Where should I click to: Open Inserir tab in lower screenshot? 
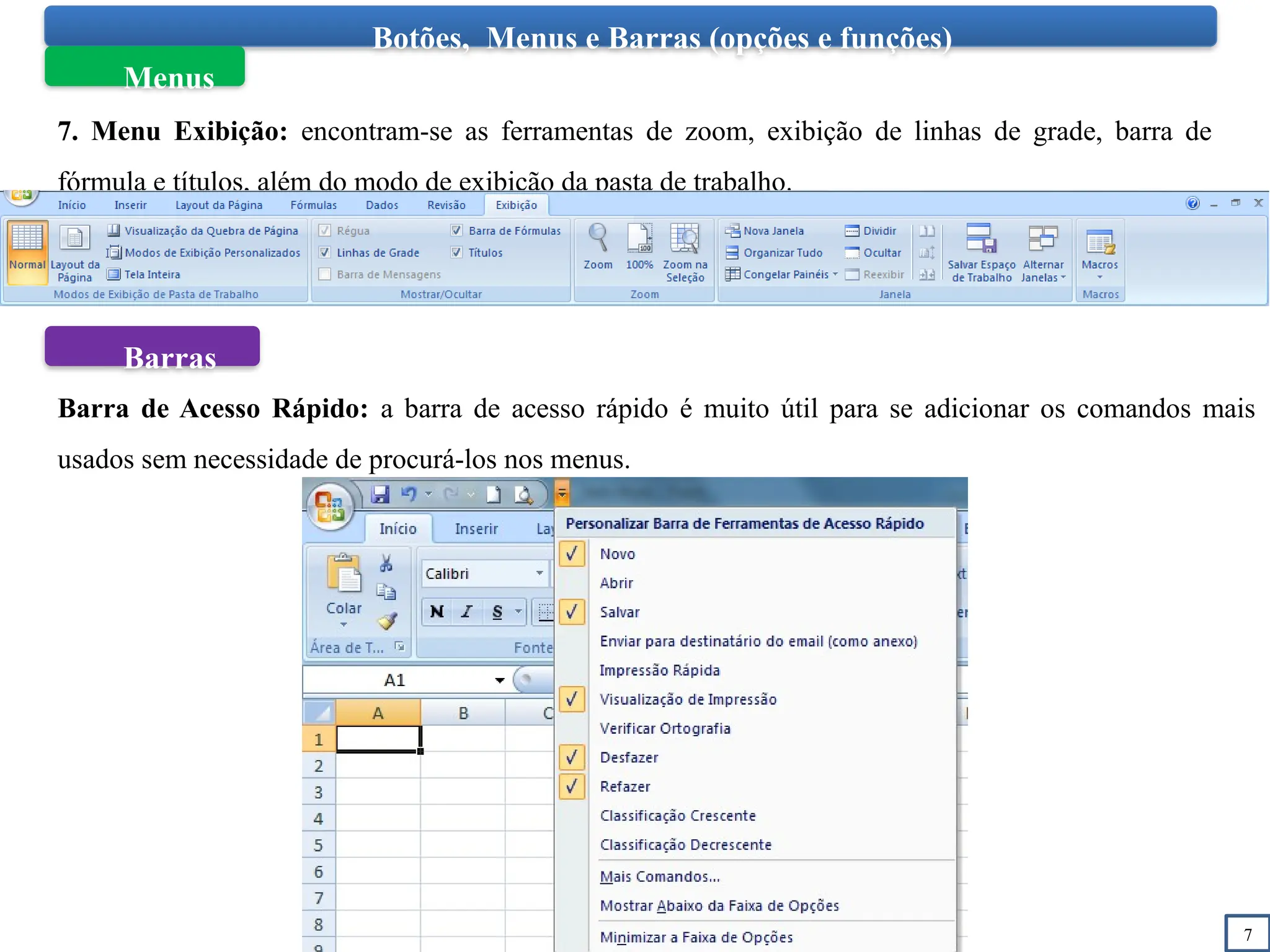(x=476, y=529)
